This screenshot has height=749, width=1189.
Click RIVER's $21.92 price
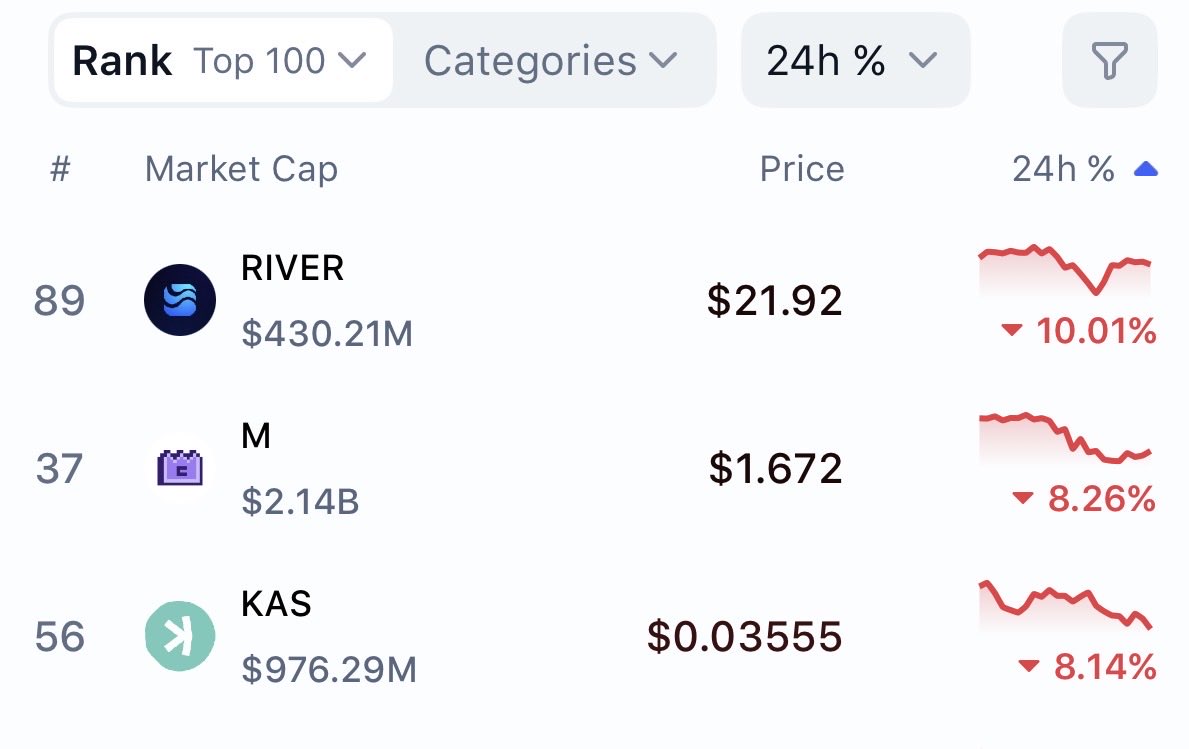774,300
